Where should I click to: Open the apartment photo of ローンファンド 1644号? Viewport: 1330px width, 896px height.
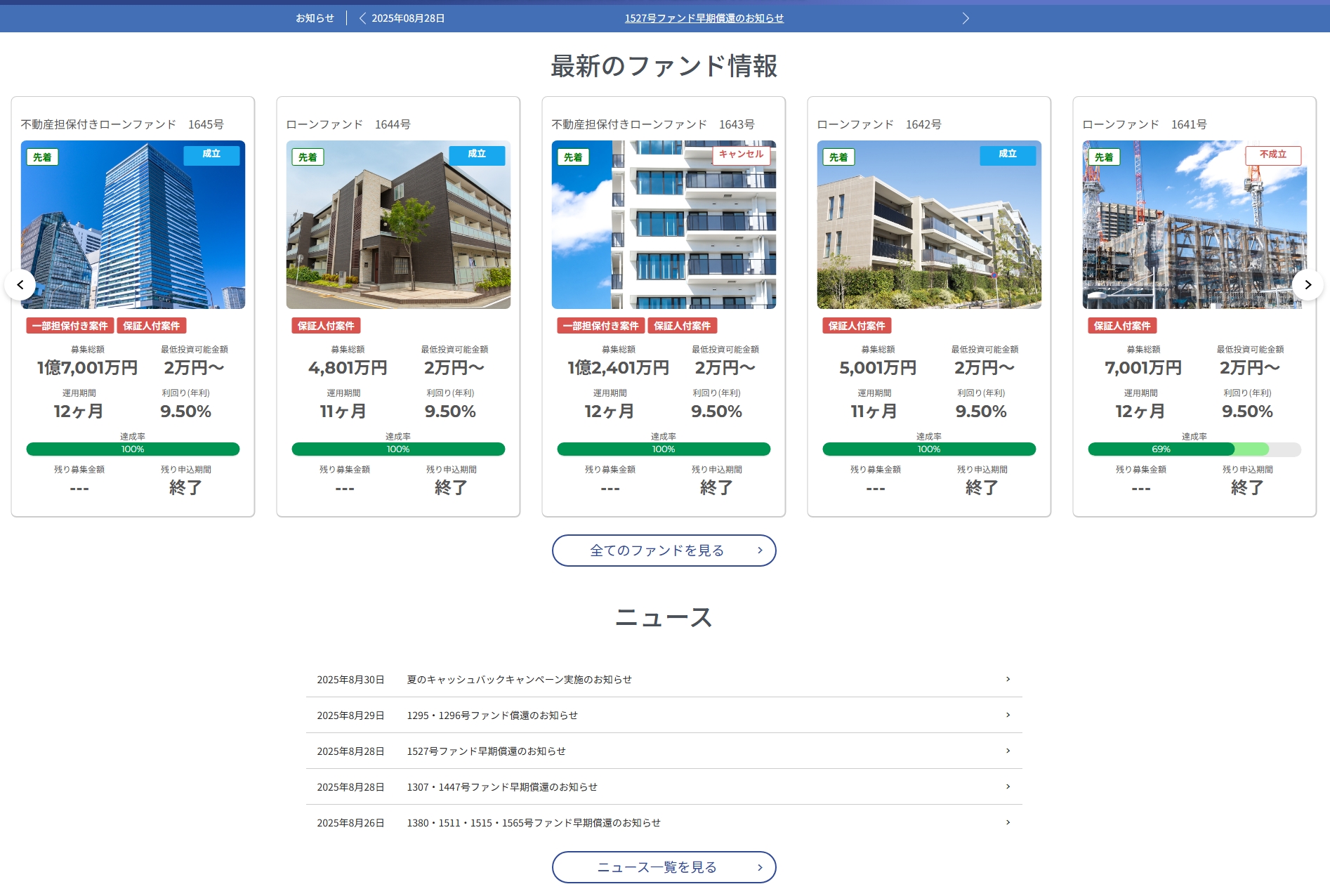(398, 225)
